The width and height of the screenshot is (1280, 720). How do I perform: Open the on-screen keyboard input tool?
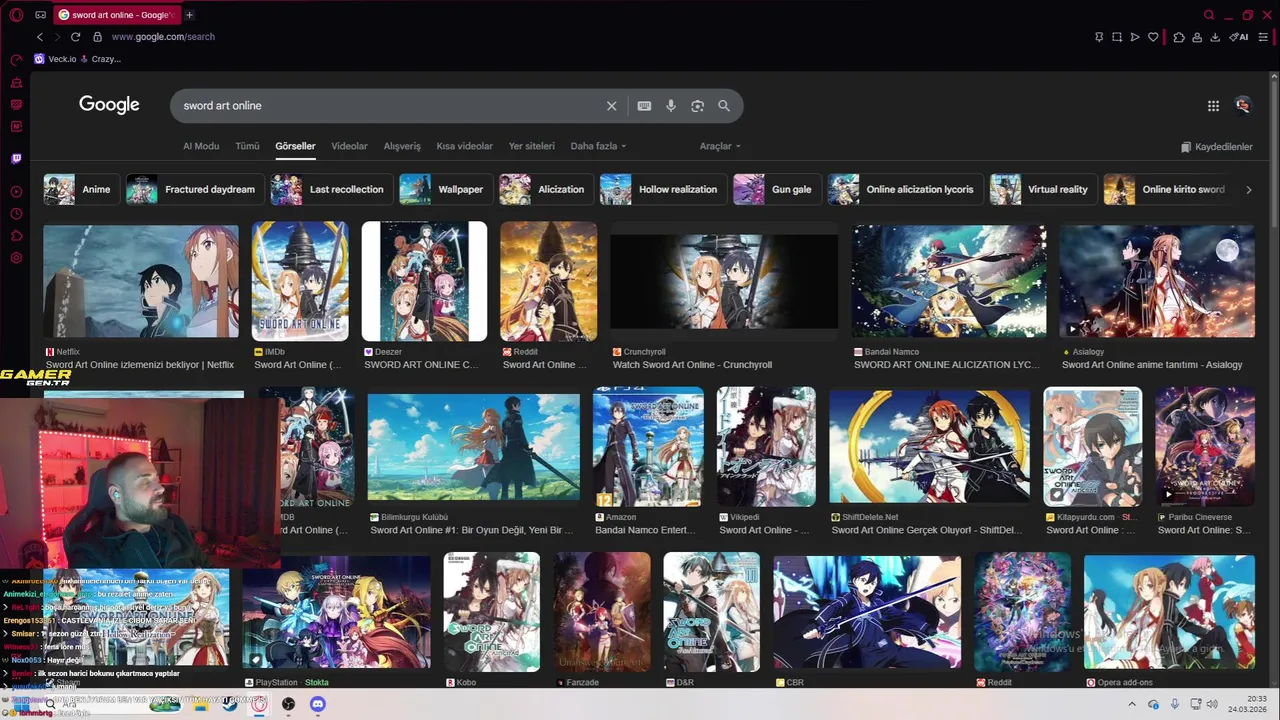(x=645, y=106)
